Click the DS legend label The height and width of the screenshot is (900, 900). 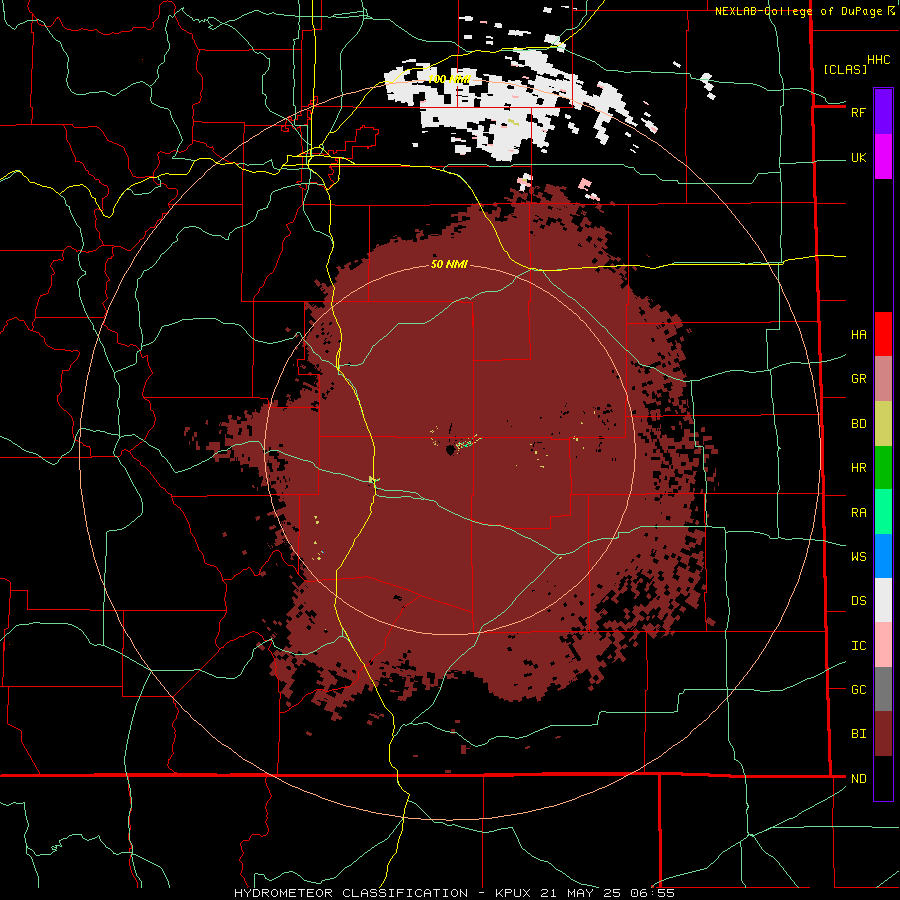coord(858,601)
